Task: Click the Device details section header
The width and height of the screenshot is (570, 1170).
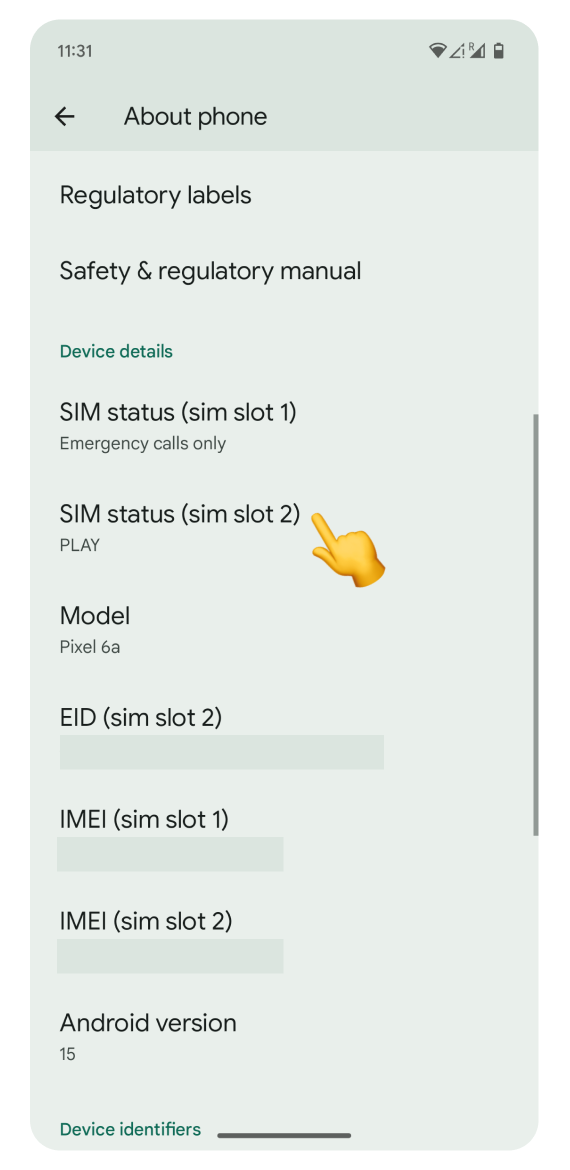Action: pyautogui.click(x=116, y=351)
